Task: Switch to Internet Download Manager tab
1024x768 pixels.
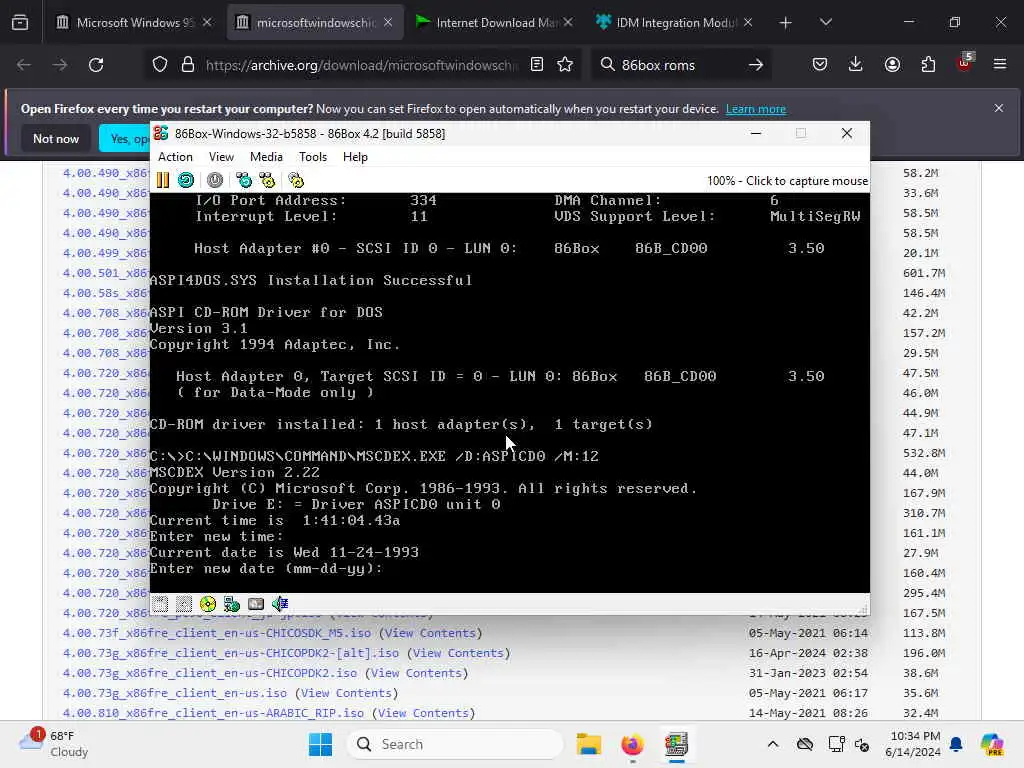Action: pyautogui.click(x=493, y=23)
